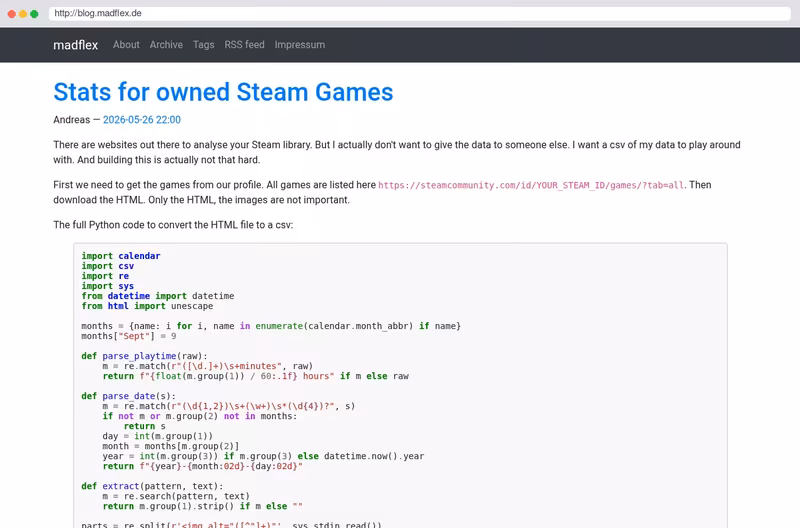The height and width of the screenshot is (528, 800).
Task: Go to the About page
Action: tap(126, 45)
